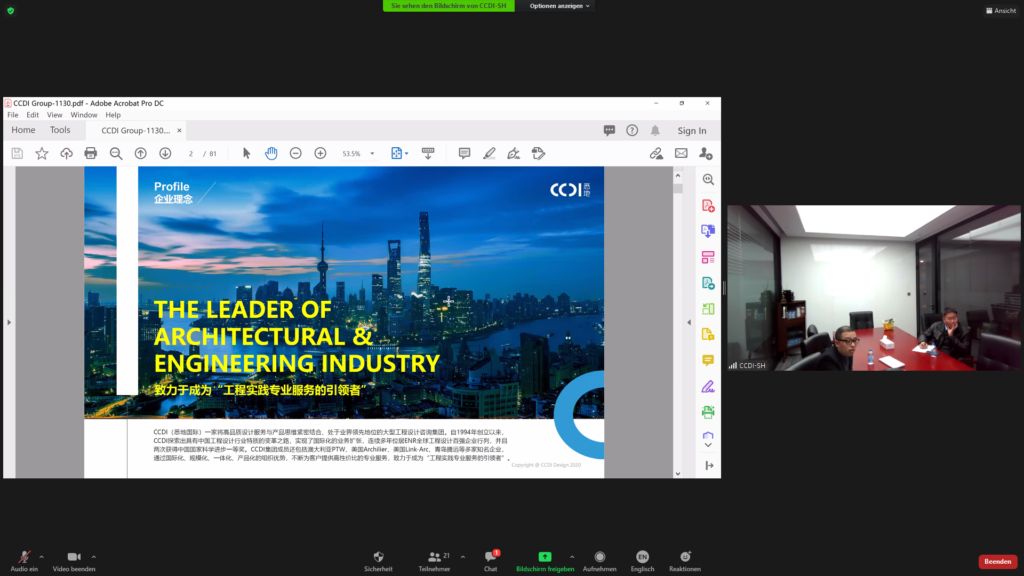The image size is (1024, 576).
Task: Click Sign In in Acrobat
Action: pos(691,131)
